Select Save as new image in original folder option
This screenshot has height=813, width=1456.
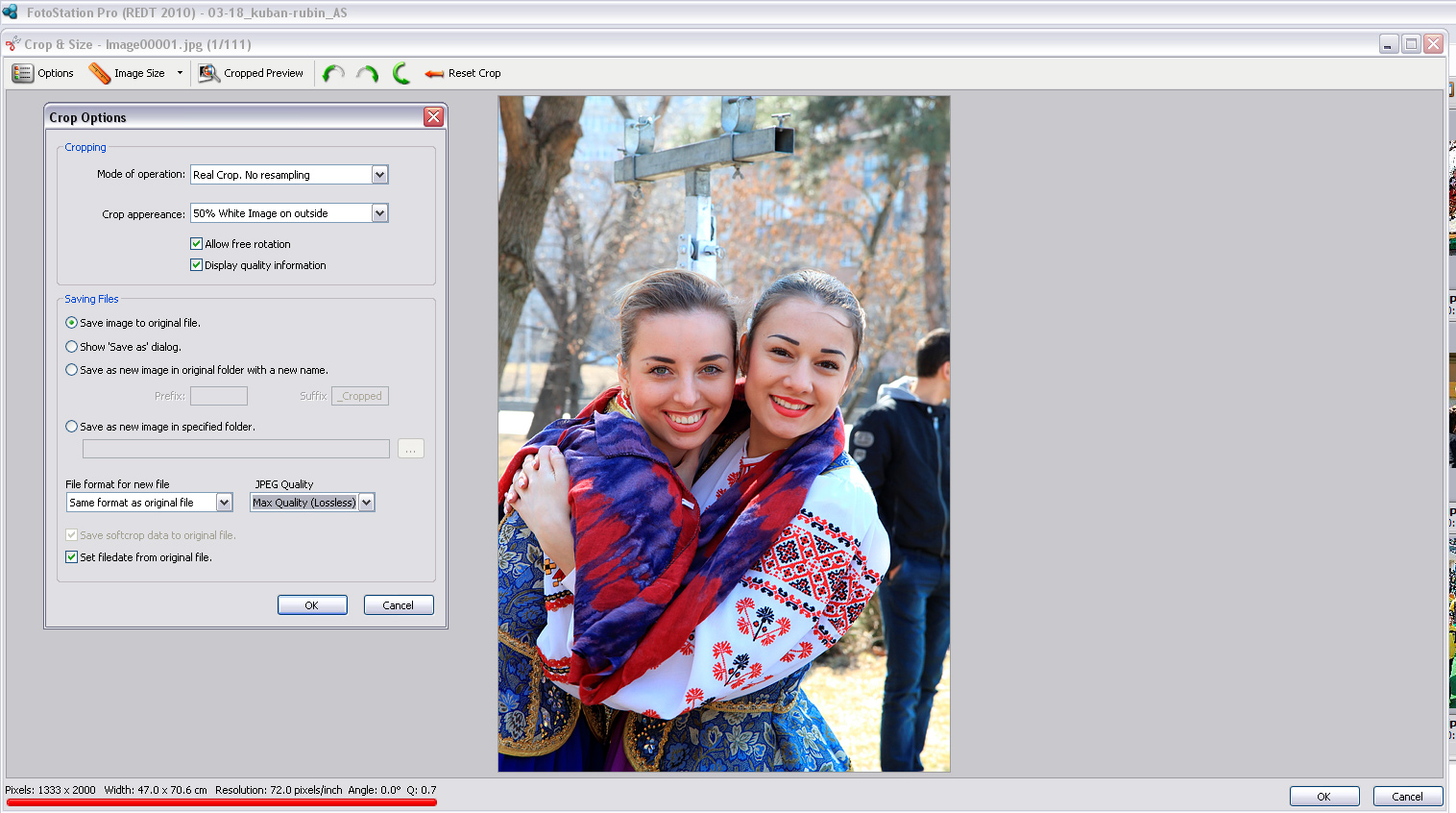[x=71, y=370]
